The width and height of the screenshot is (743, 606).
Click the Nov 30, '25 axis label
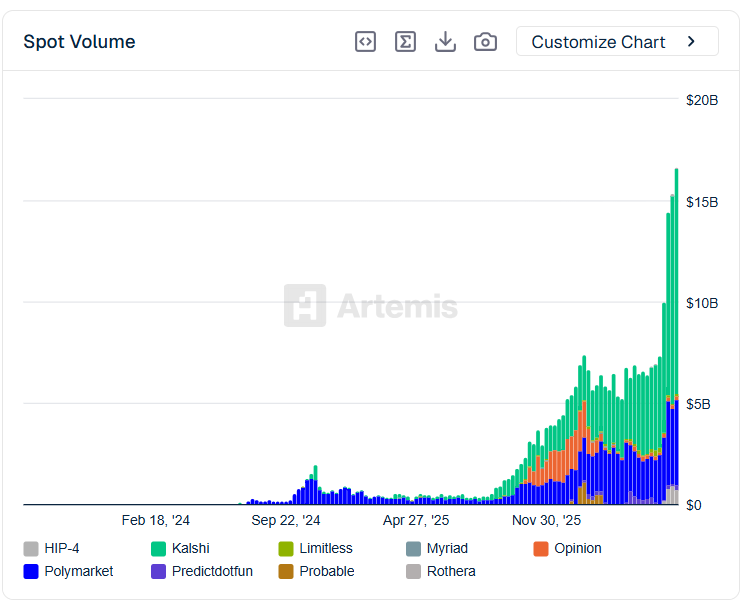546,520
